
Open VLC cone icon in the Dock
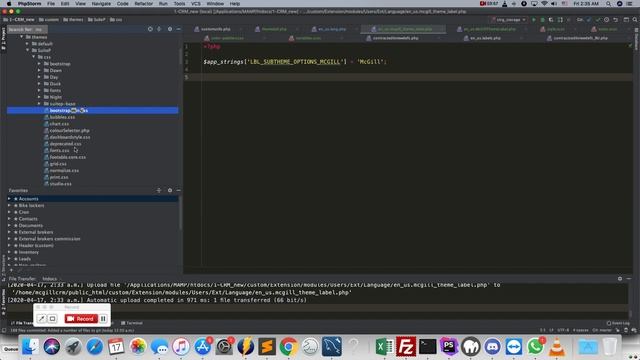coord(557,347)
